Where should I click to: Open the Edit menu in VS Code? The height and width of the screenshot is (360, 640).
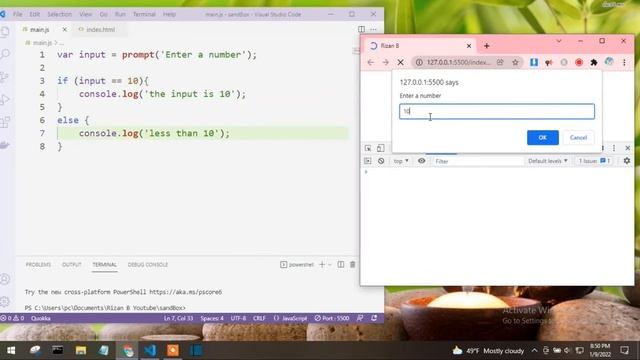pyautogui.click(x=35, y=14)
